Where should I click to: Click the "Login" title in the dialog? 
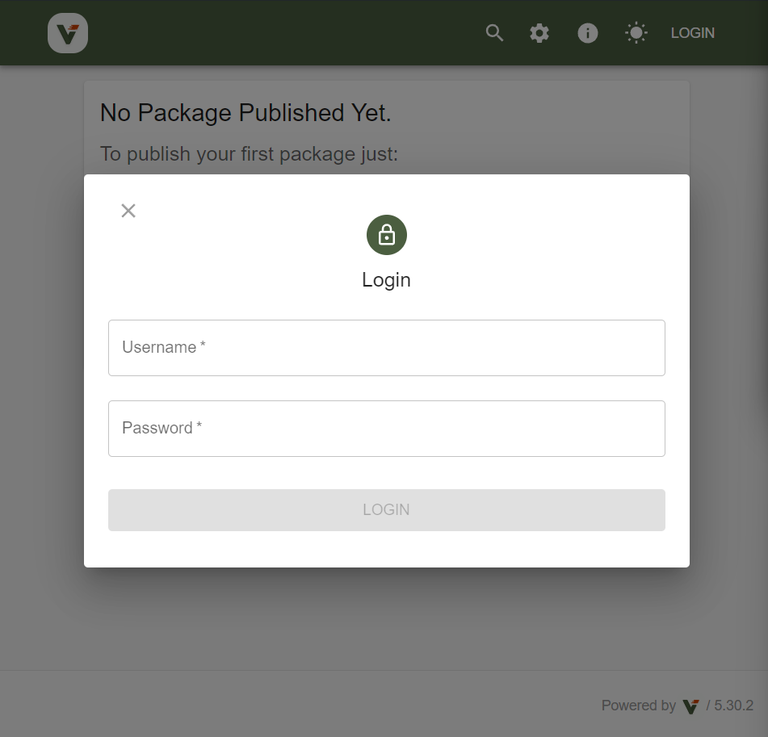point(386,280)
